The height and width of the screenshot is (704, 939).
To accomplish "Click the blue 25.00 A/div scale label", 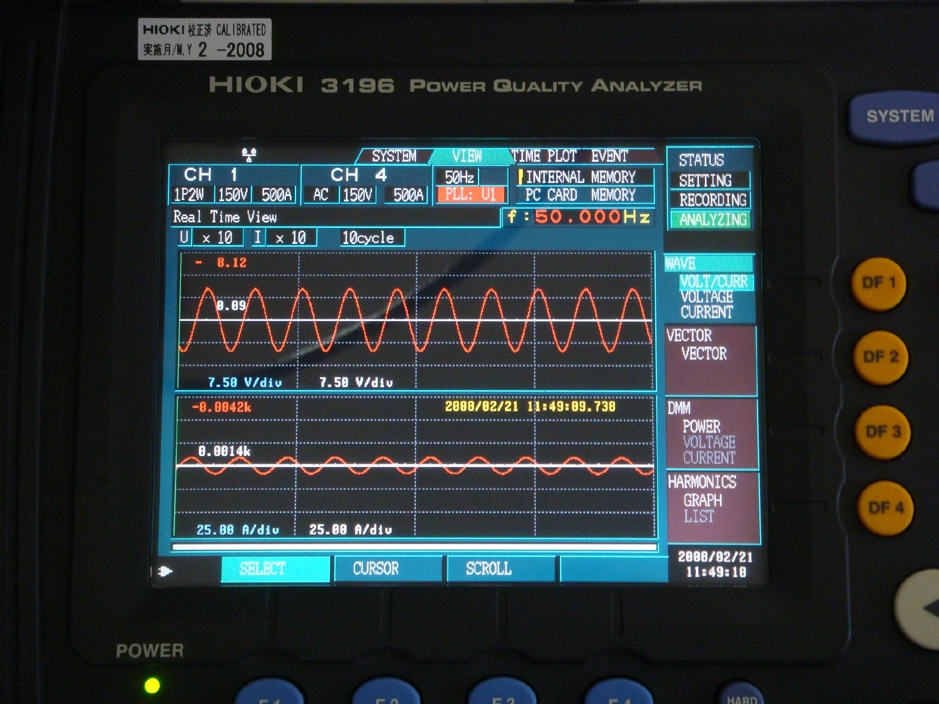I will pyautogui.click(x=238, y=530).
